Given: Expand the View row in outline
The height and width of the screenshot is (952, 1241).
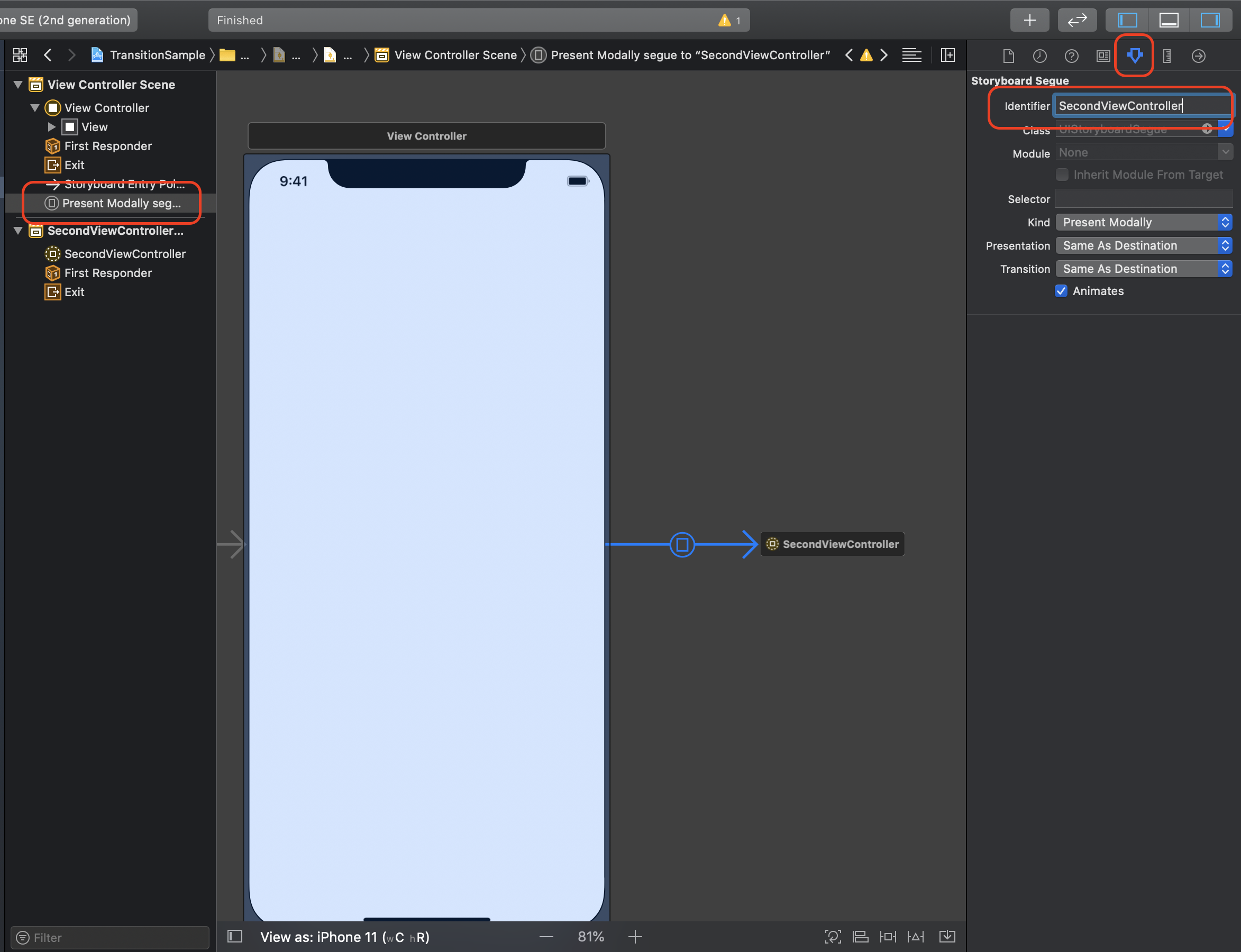Looking at the screenshot, I should [x=51, y=127].
